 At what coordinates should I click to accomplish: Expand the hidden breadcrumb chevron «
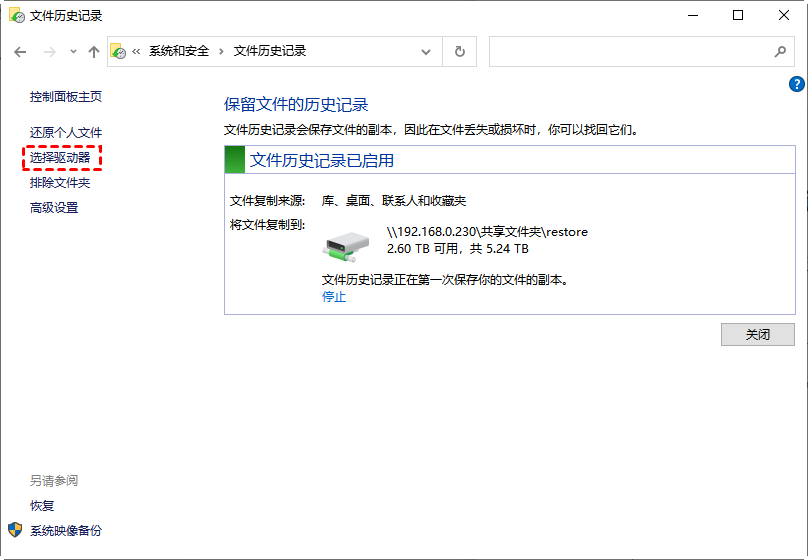136,51
